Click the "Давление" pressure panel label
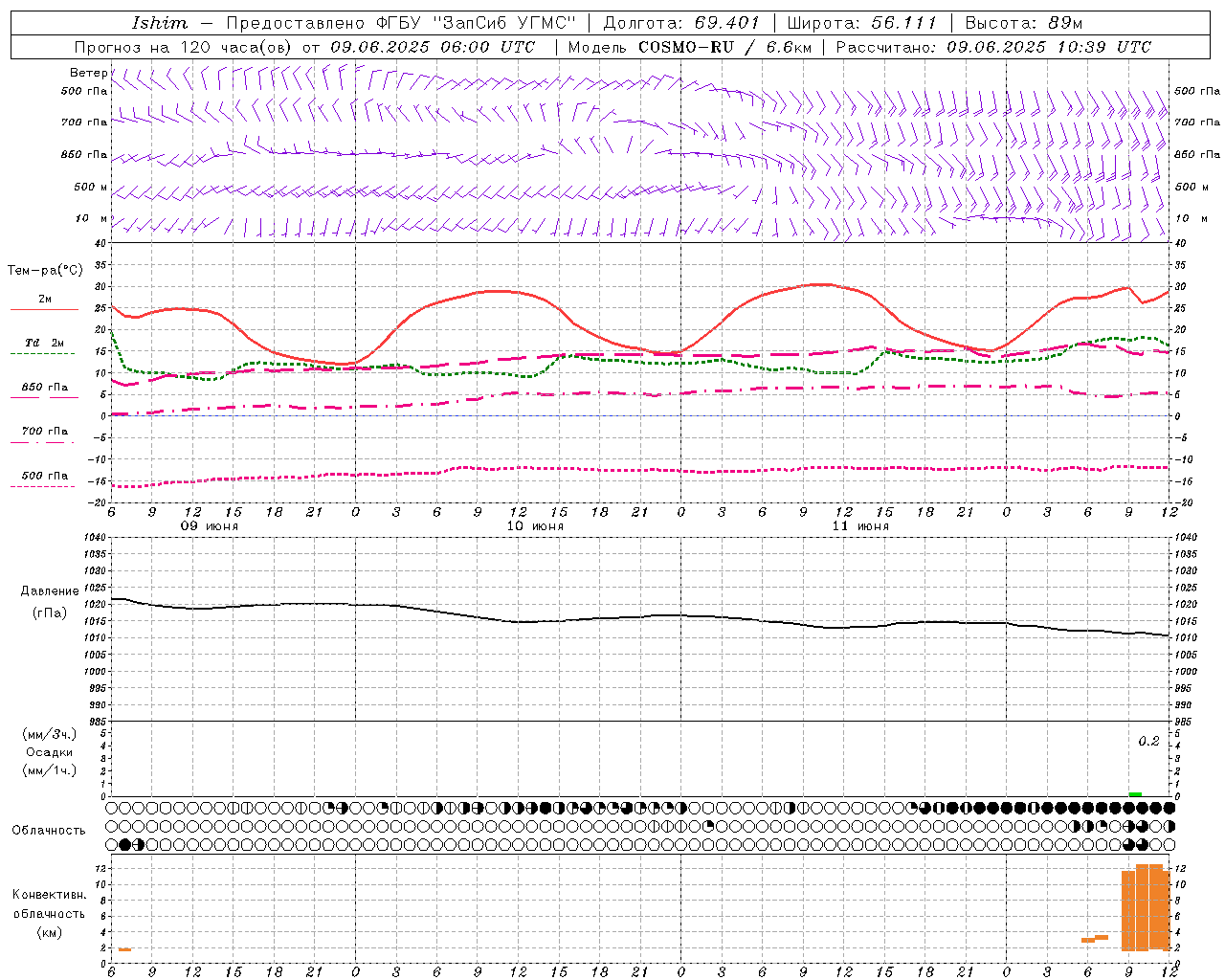 click(x=50, y=591)
